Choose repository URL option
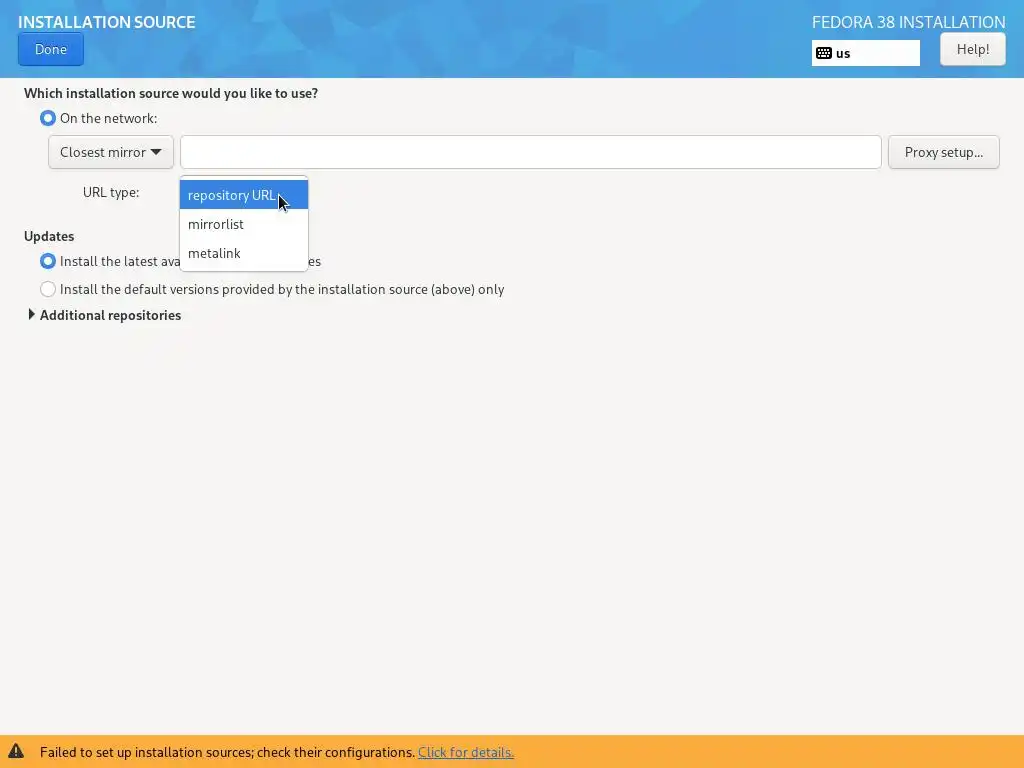Viewport: 1024px width, 768px height. (x=244, y=195)
